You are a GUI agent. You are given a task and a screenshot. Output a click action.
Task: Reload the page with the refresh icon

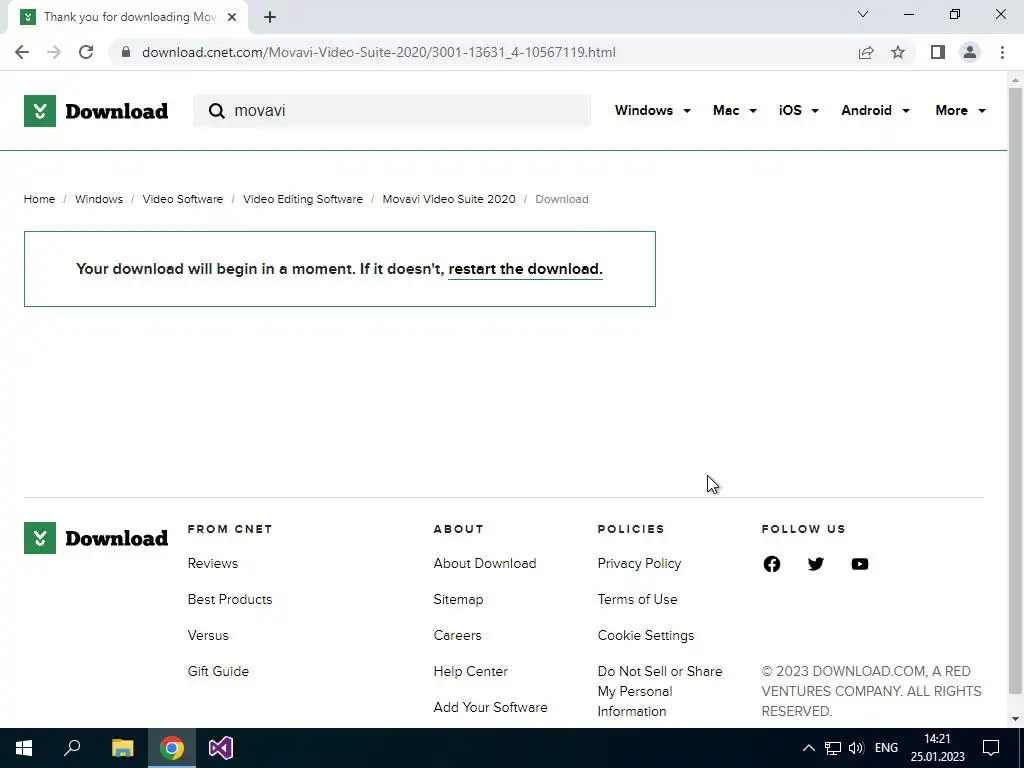point(86,52)
